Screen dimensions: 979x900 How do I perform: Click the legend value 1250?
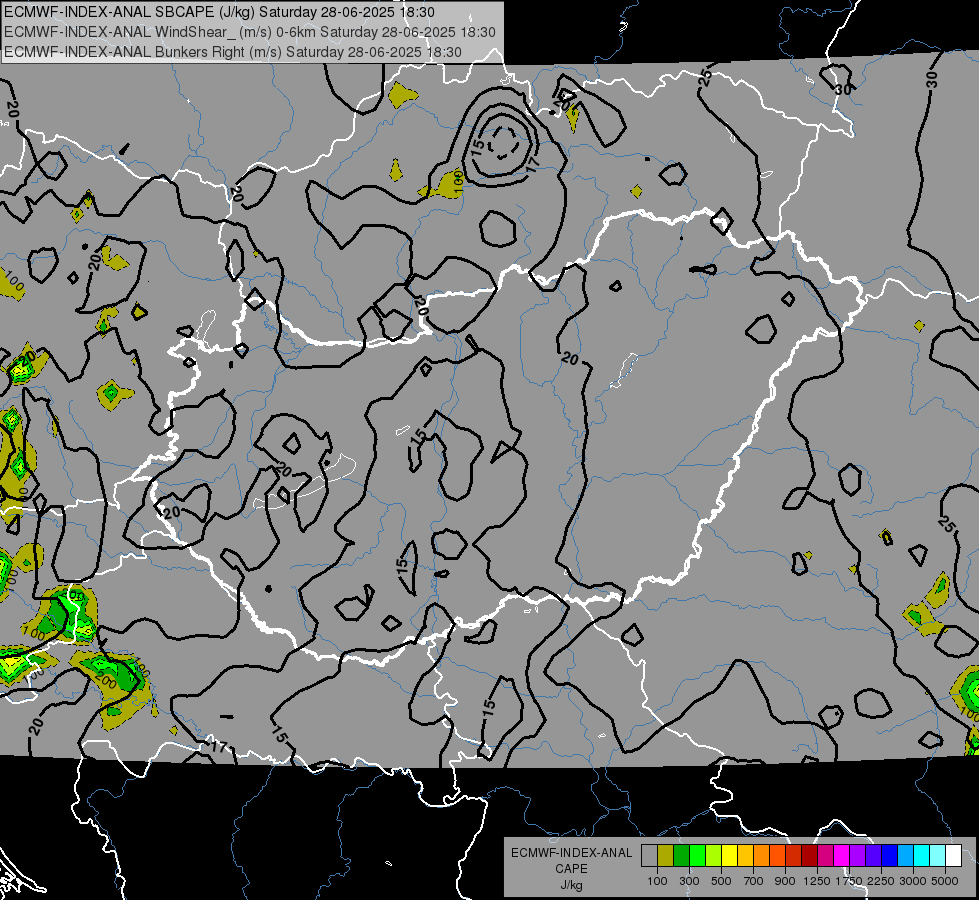click(817, 881)
